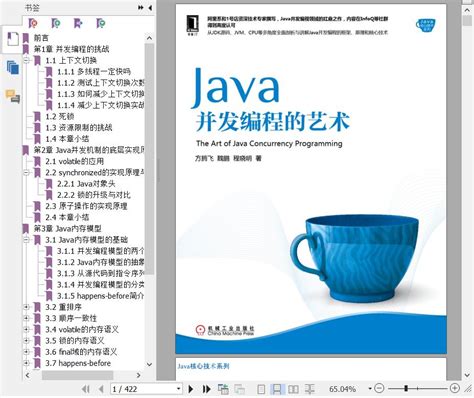Click the bookmark panel scroll left arrow

click(27, 375)
